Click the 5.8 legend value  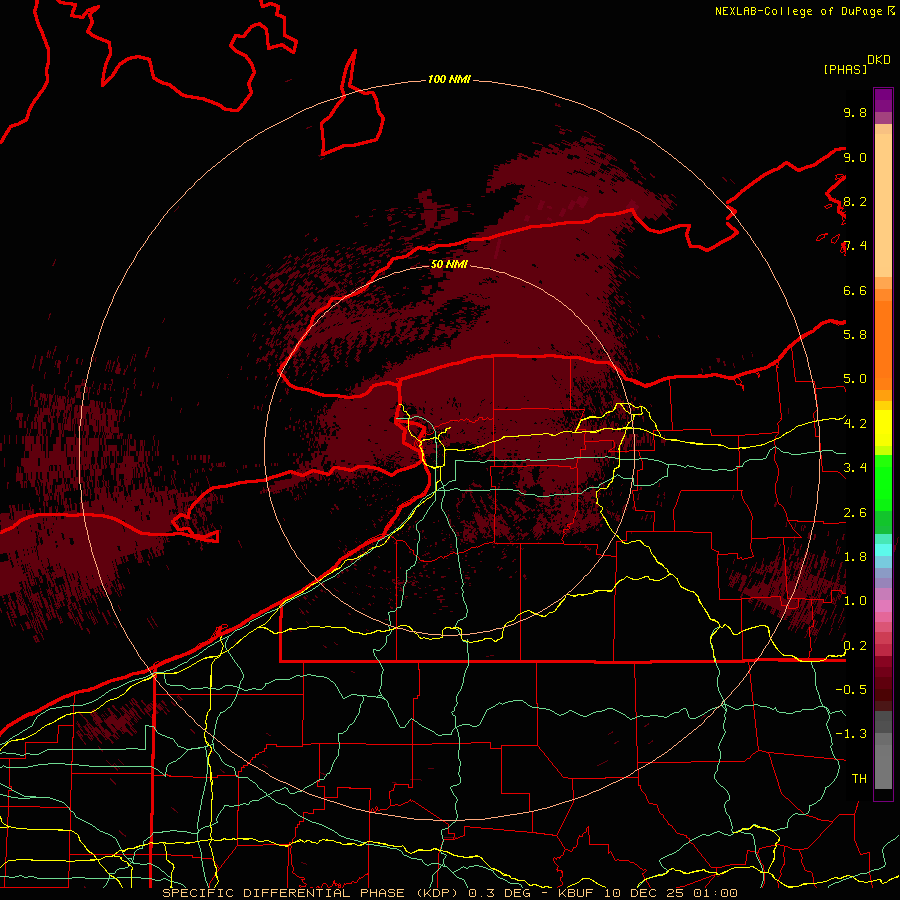pos(855,335)
